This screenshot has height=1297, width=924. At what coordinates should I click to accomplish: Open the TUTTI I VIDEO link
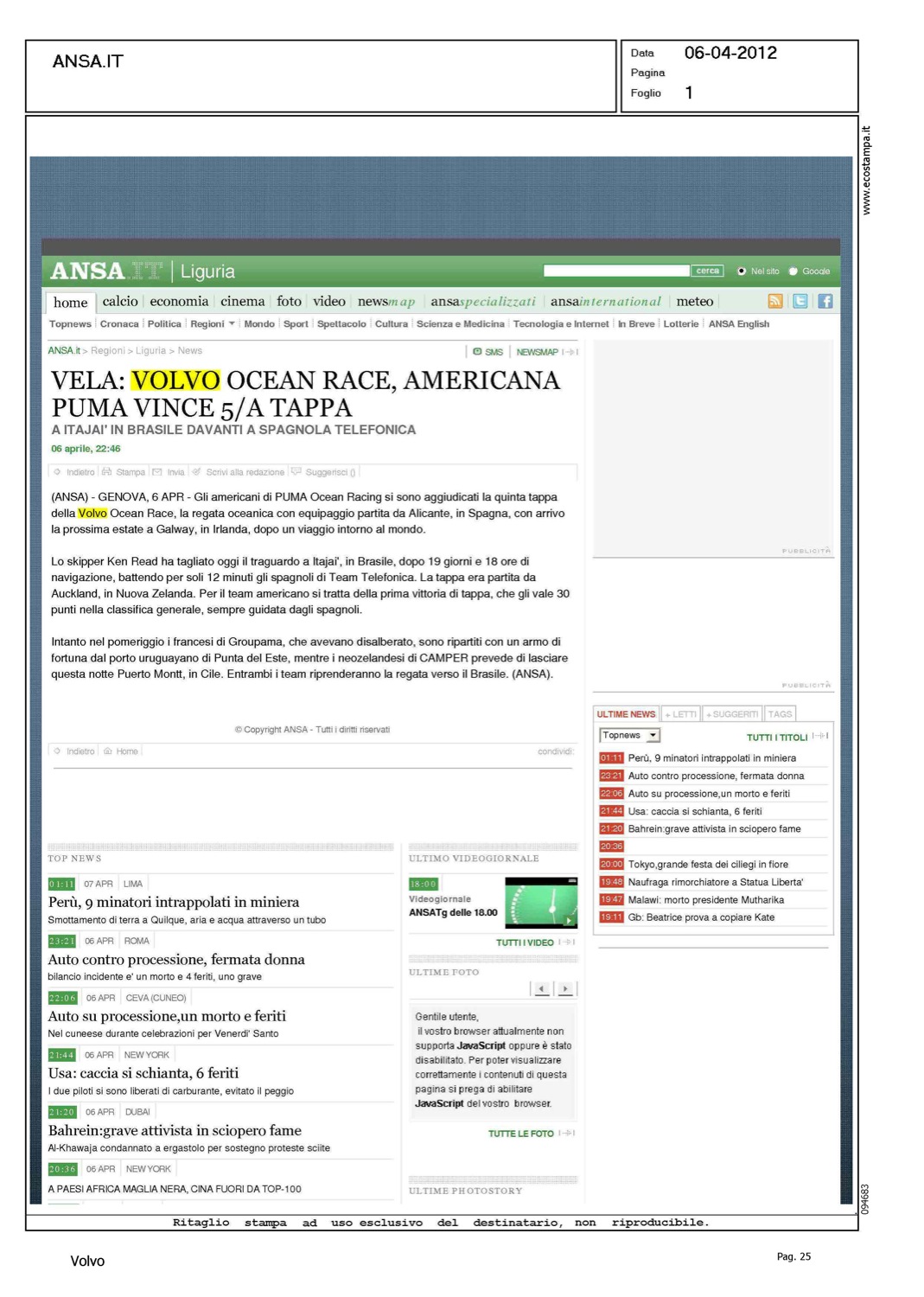coord(525,942)
